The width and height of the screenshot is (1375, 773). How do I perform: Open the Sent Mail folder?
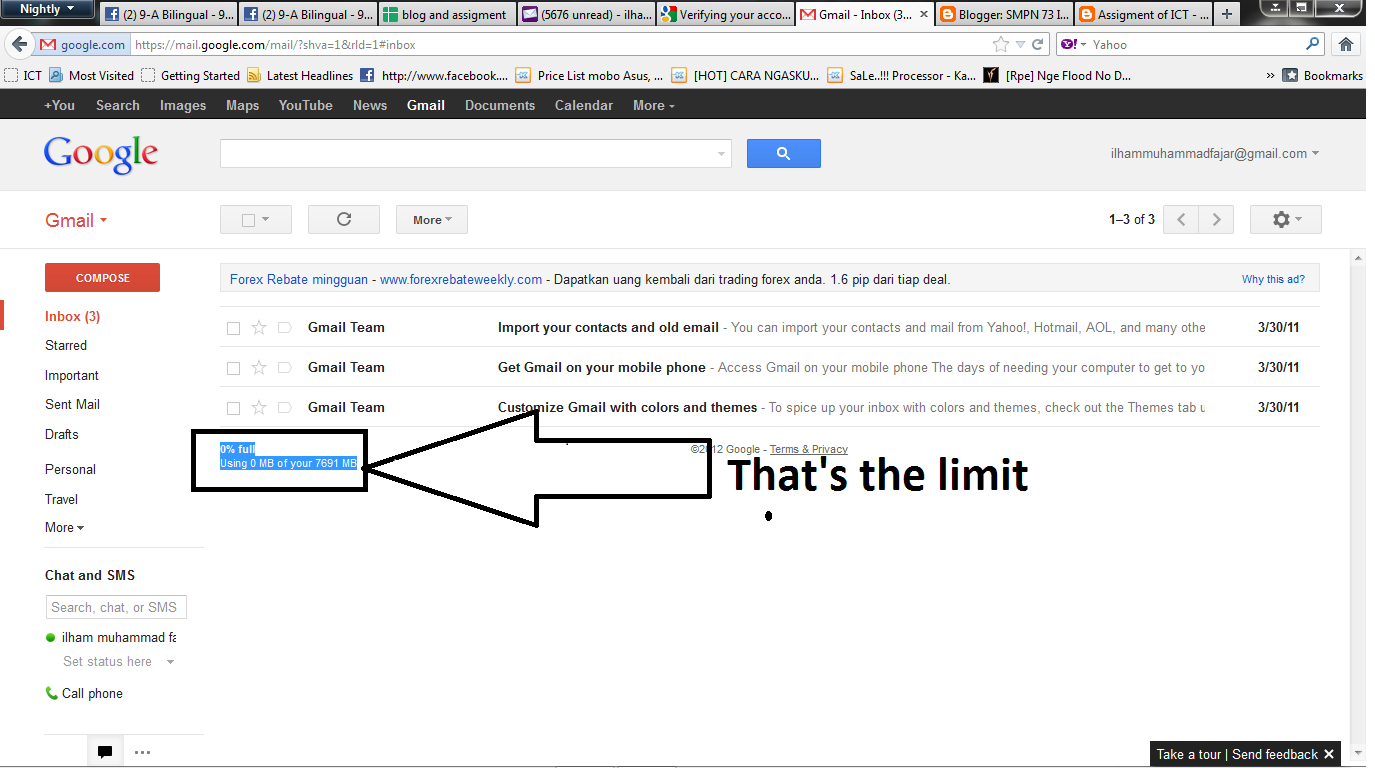72,404
